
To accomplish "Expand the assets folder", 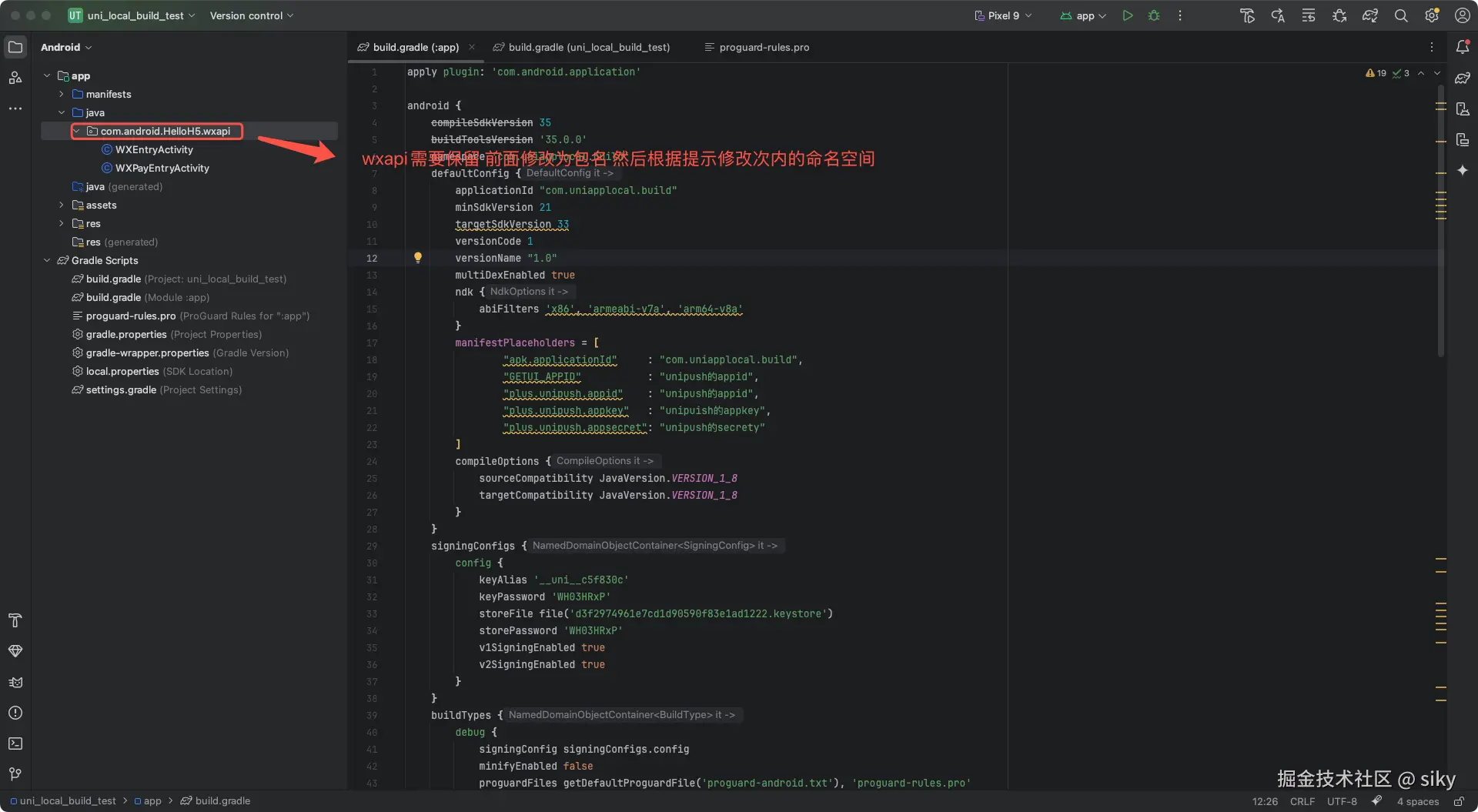I will point(62,205).
